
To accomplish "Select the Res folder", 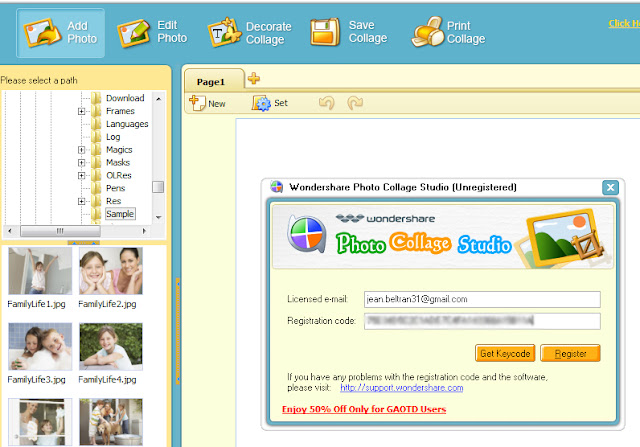I will pos(113,201).
